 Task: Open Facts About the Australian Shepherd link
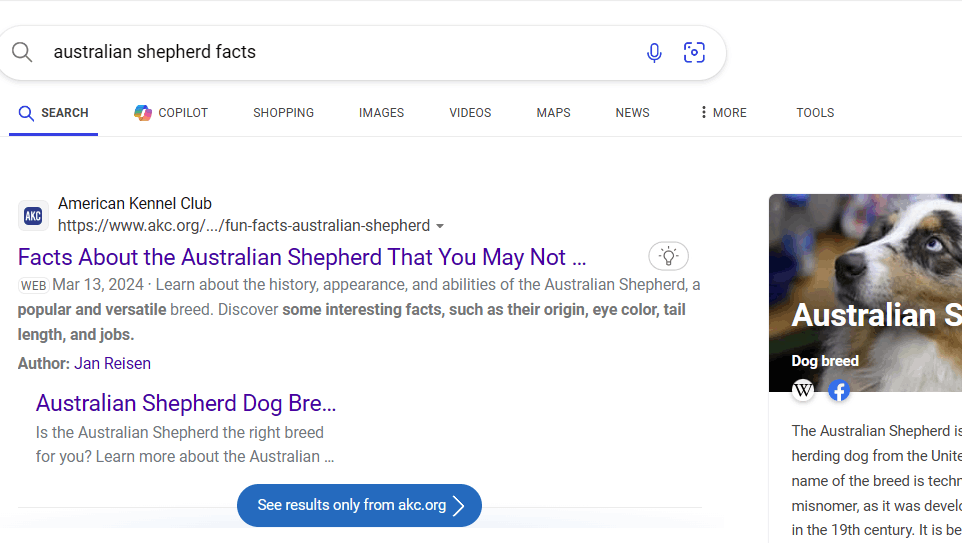point(302,257)
